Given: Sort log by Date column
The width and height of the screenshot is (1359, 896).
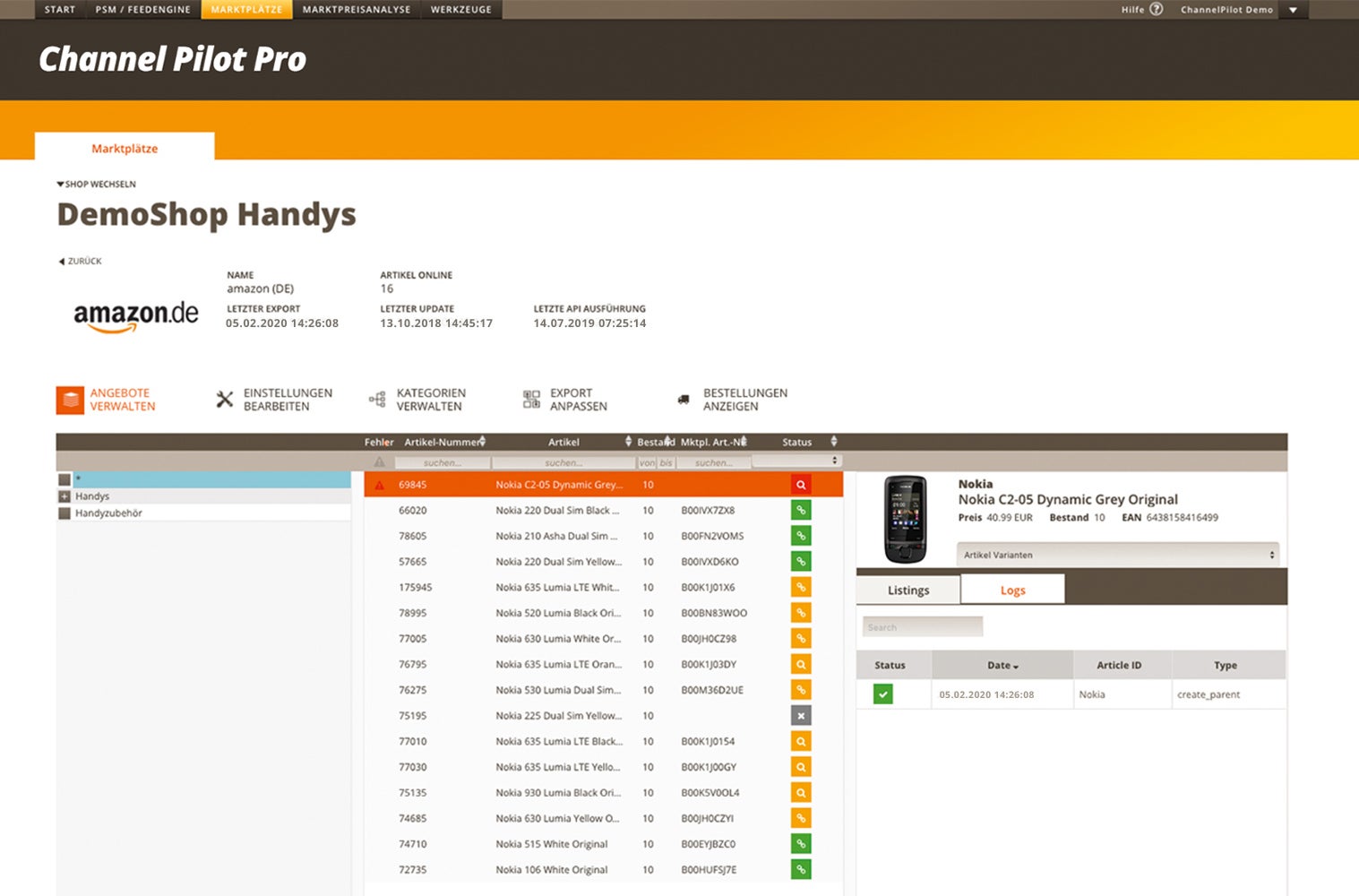Looking at the screenshot, I should (x=1002, y=665).
